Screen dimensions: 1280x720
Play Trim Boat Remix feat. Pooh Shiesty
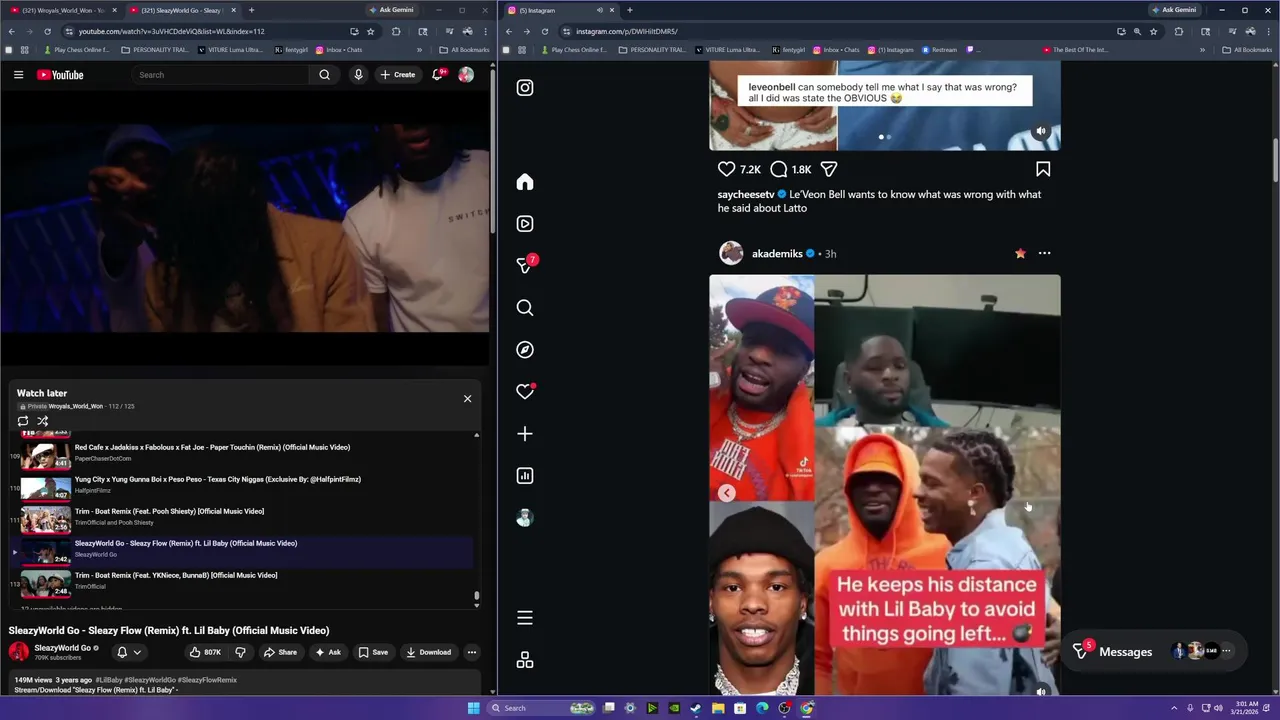coord(241,518)
